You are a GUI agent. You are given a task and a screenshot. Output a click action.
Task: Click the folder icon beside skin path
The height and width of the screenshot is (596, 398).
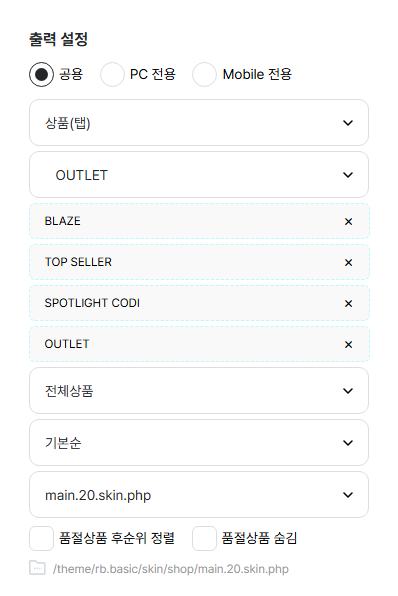tap(37, 568)
